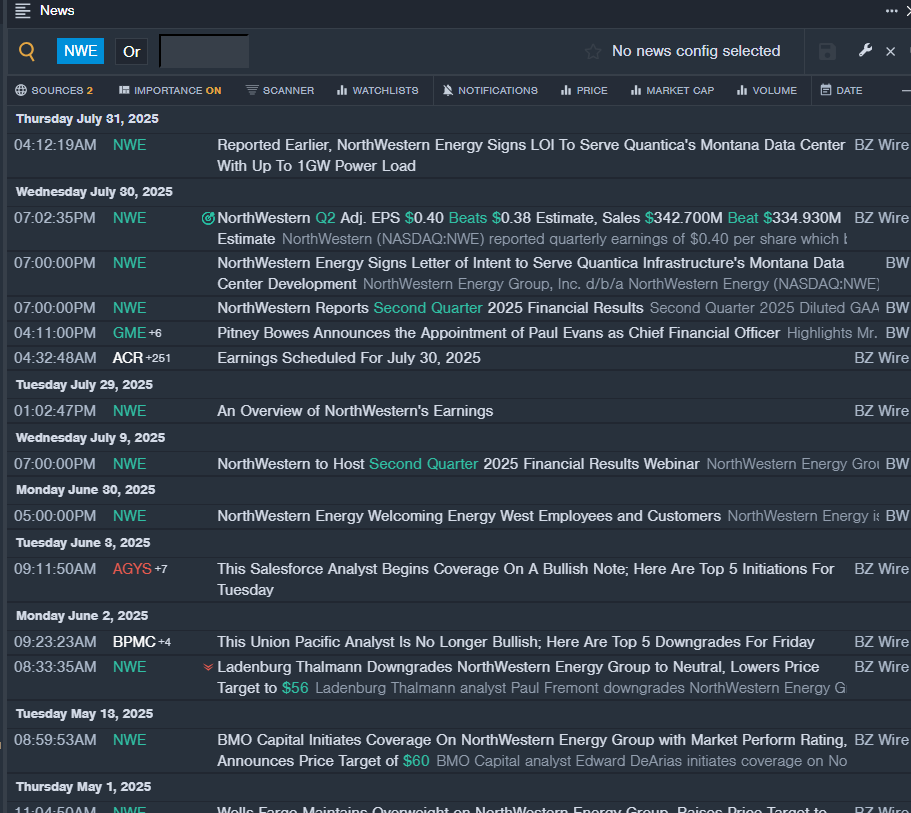The height and width of the screenshot is (813, 911).
Task: Click the NWE ticker in the 08:59:53AM row
Action: (x=129, y=740)
